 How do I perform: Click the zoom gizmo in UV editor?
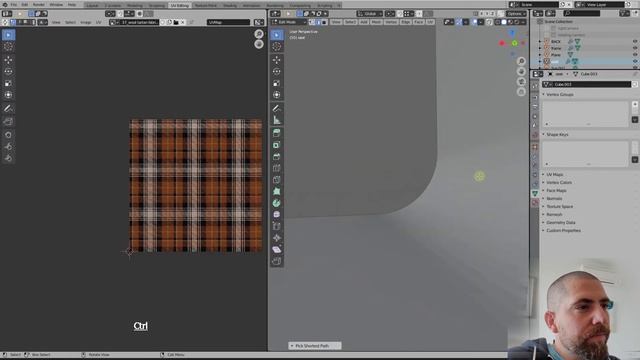[x=259, y=34]
